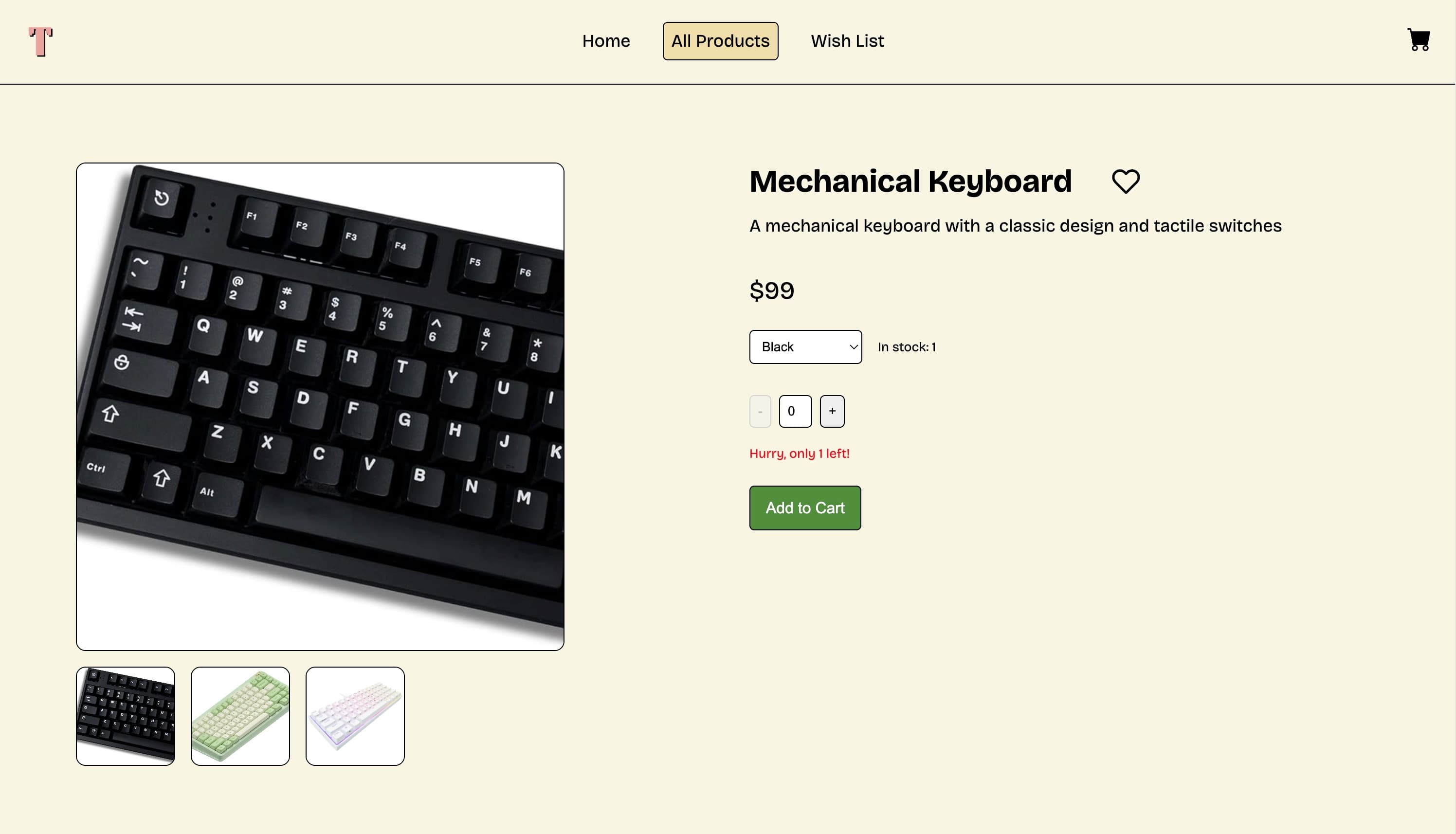Click the store logo T icon
This screenshot has width=1456, height=834.
pyautogui.click(x=40, y=41)
